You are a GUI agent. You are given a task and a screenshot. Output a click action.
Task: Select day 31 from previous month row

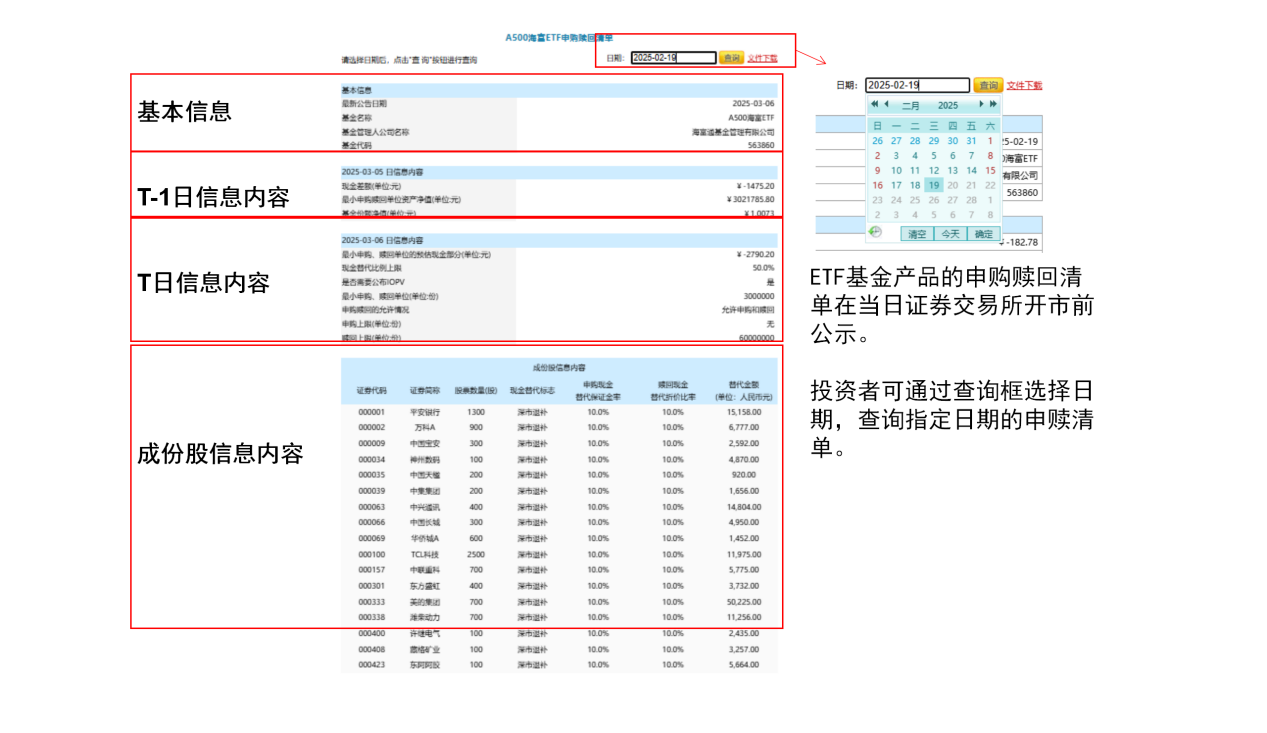[971, 141]
